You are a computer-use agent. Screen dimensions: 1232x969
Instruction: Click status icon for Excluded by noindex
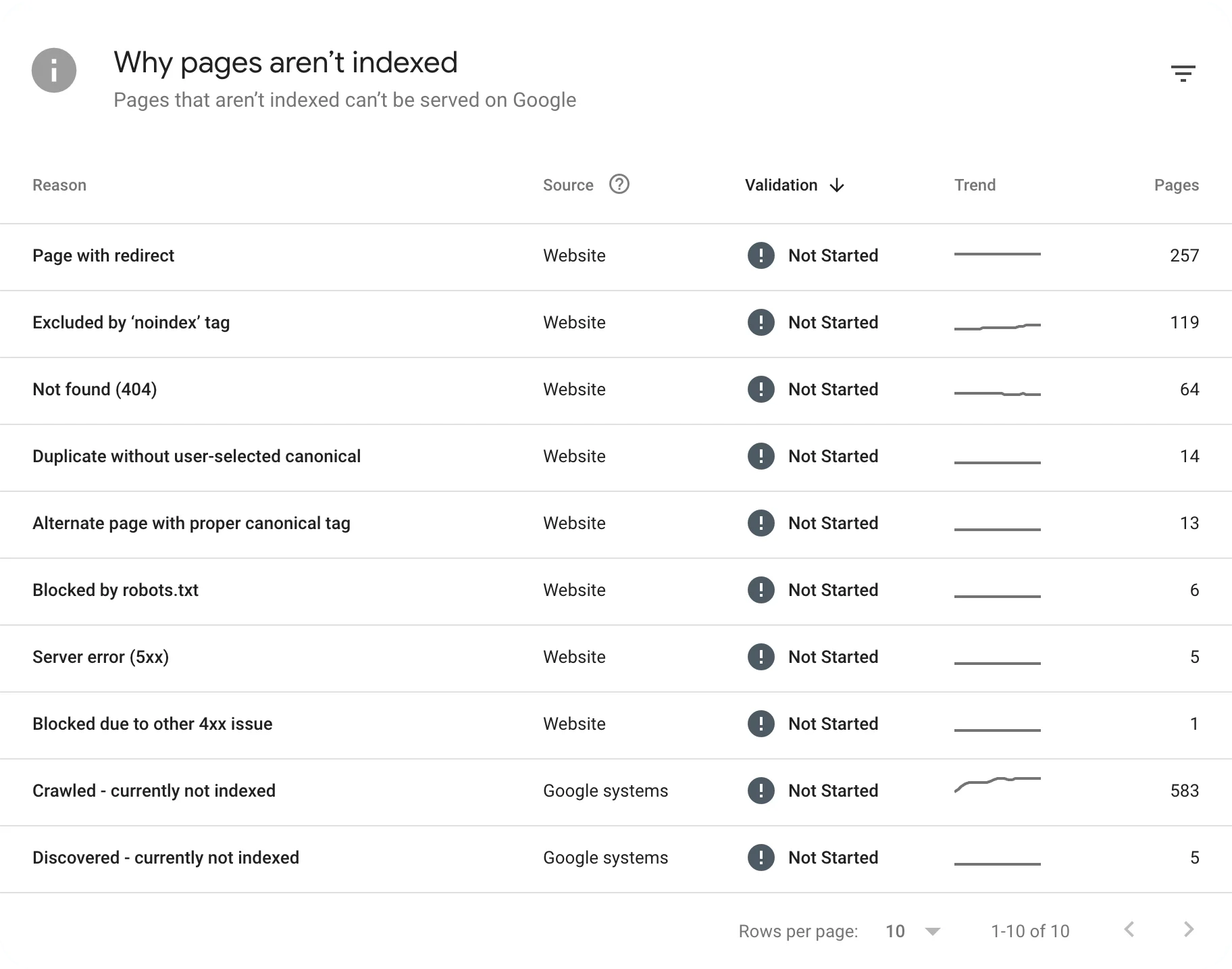click(761, 322)
